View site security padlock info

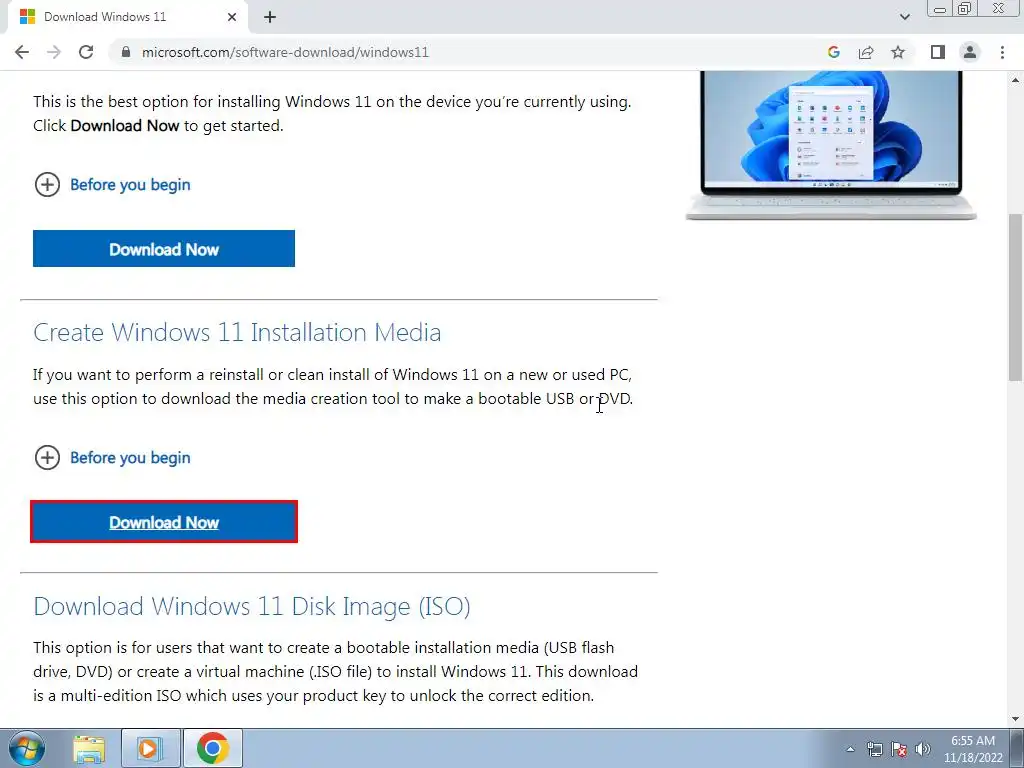pos(126,52)
